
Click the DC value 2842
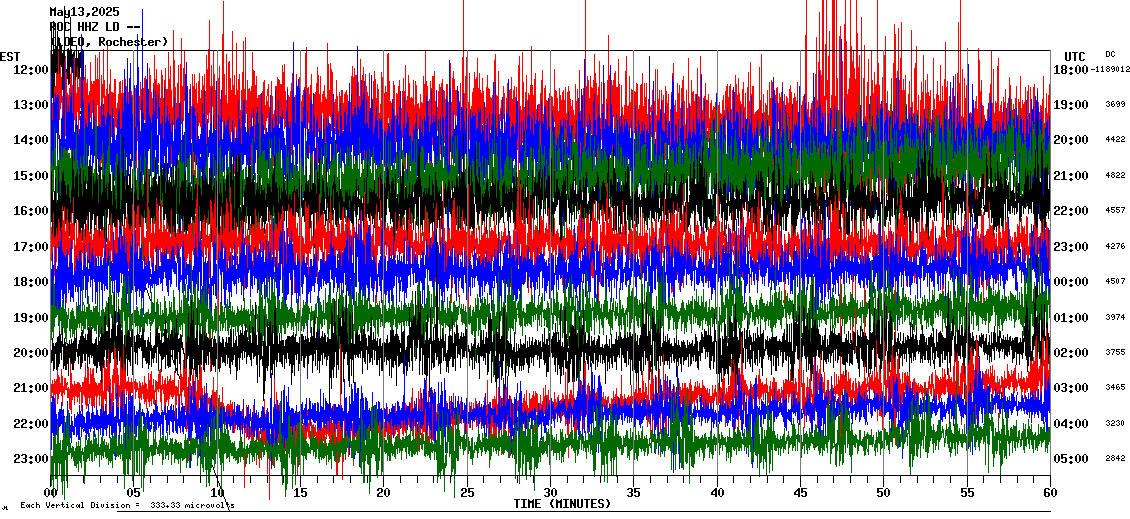(x=1115, y=459)
